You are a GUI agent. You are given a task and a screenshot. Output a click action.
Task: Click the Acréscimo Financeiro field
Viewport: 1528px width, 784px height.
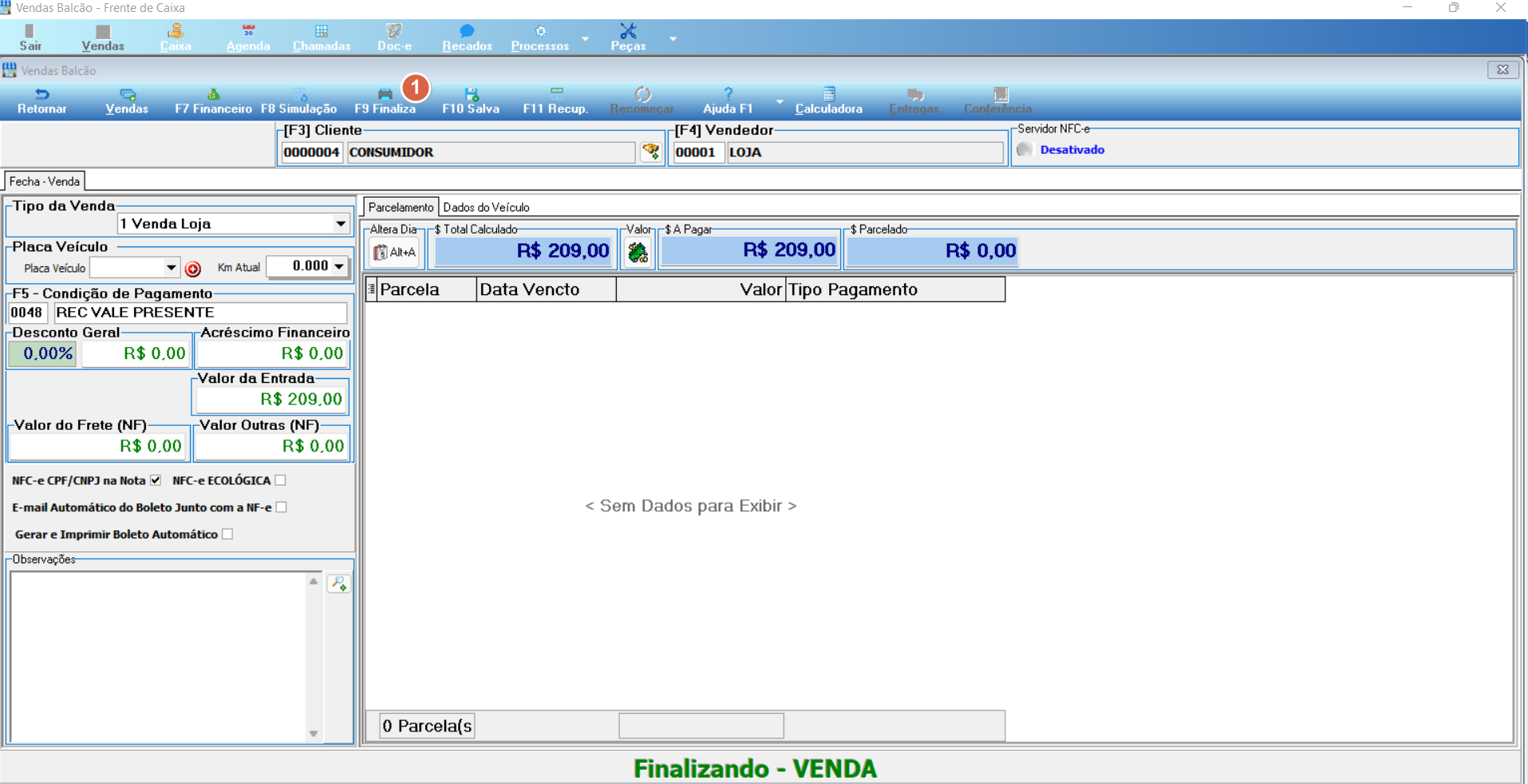[272, 353]
